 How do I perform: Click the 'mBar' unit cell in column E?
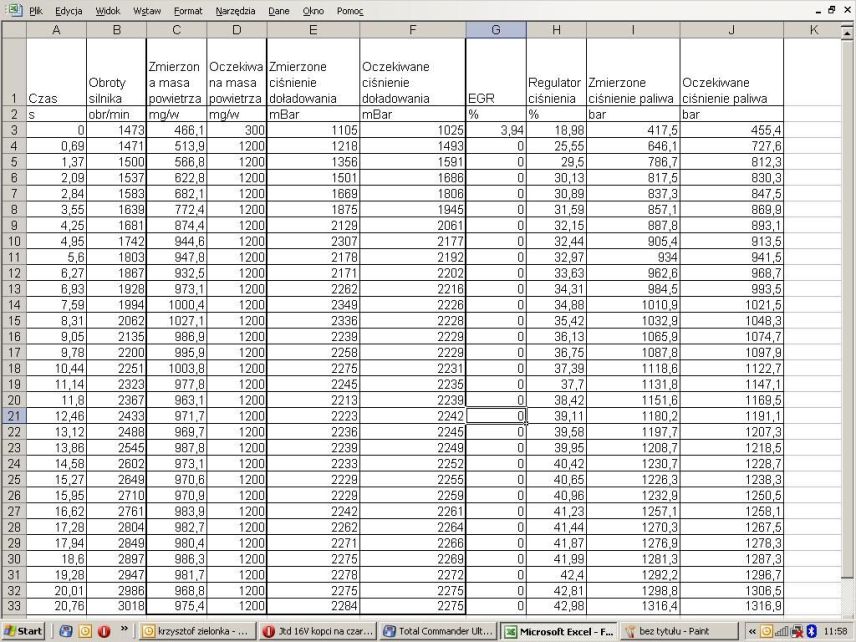pos(313,115)
